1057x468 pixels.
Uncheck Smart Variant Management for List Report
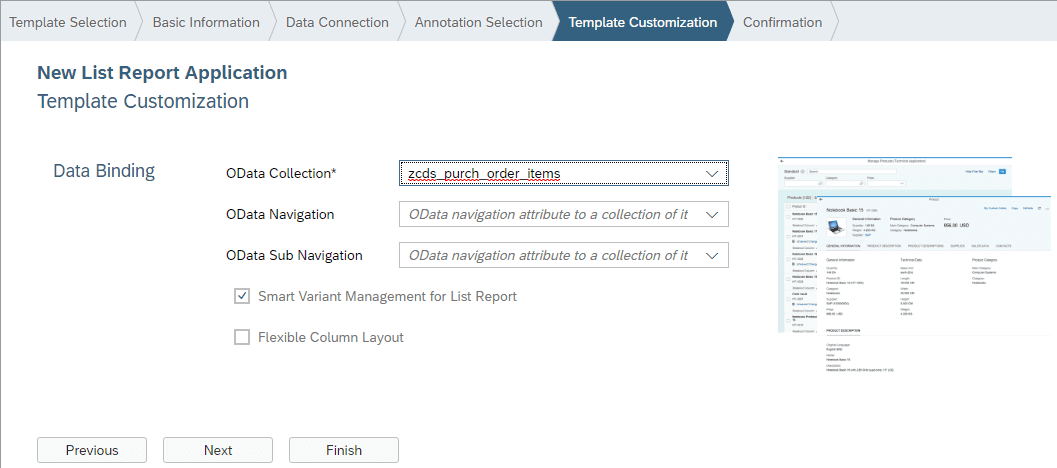[x=242, y=296]
